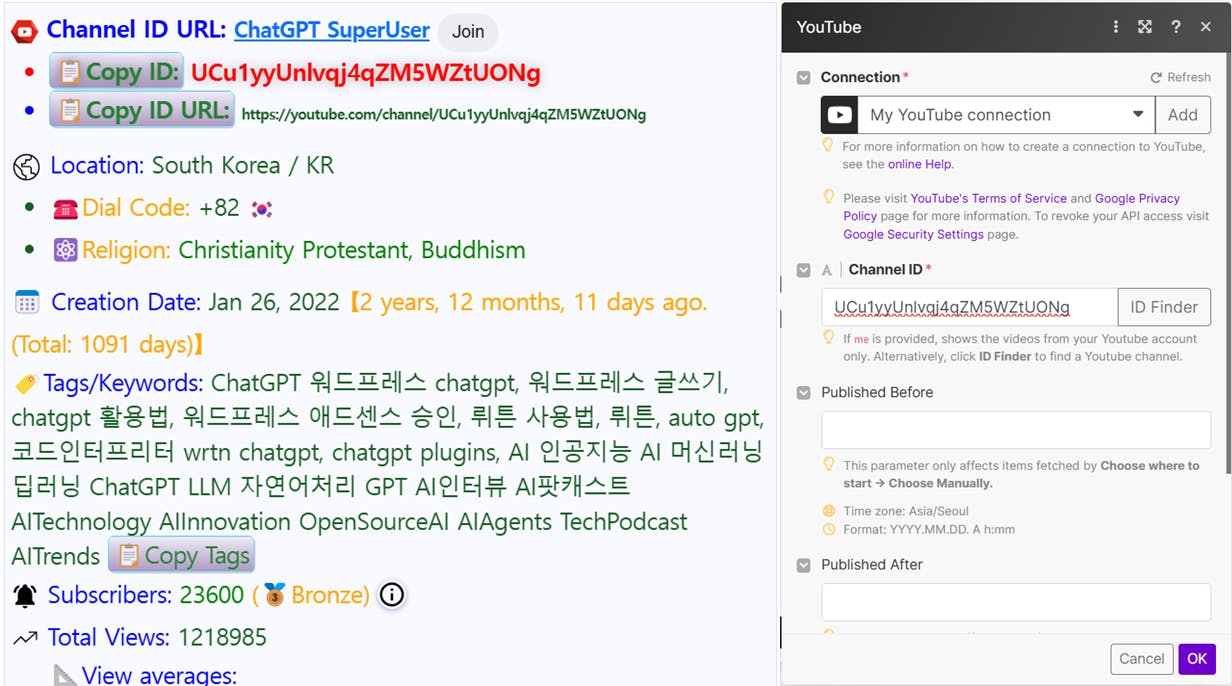Screen dimensions: 1232x686
Task: Click the Channel ID input field
Action: coord(969,307)
